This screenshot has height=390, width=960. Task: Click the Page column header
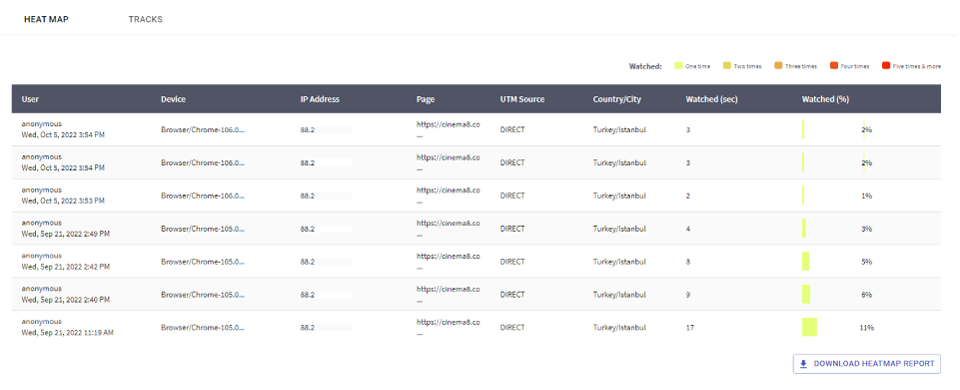(x=426, y=99)
